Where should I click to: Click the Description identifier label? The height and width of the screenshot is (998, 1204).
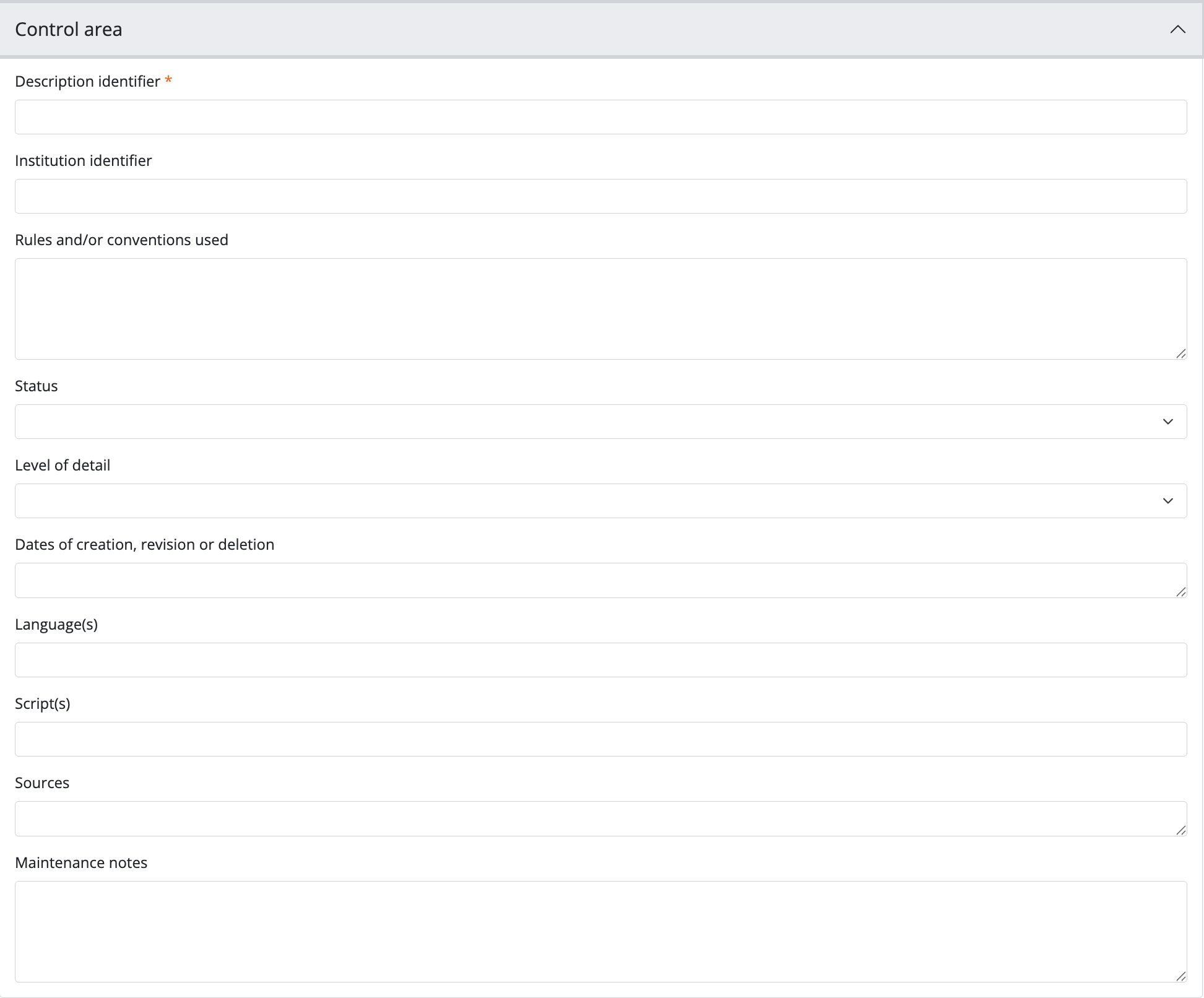(x=87, y=82)
